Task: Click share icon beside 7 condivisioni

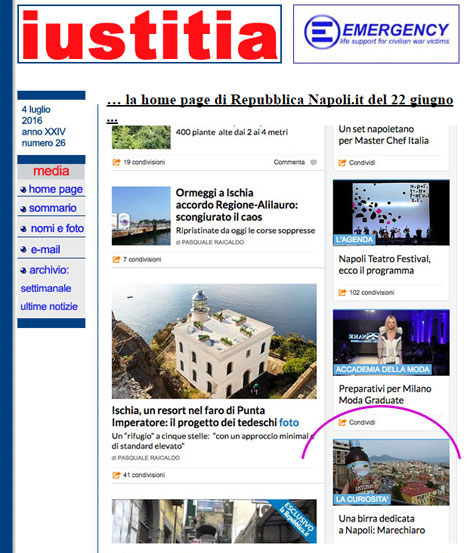Action: click(116, 260)
